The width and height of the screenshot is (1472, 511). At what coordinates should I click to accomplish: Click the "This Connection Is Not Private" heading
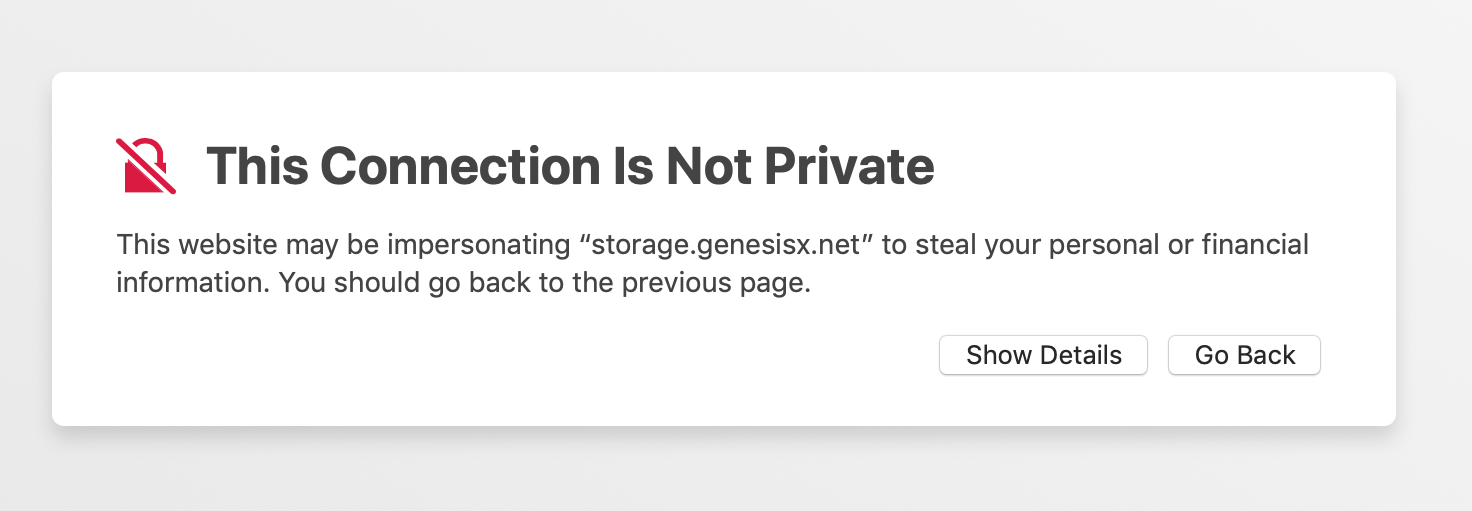click(x=570, y=166)
